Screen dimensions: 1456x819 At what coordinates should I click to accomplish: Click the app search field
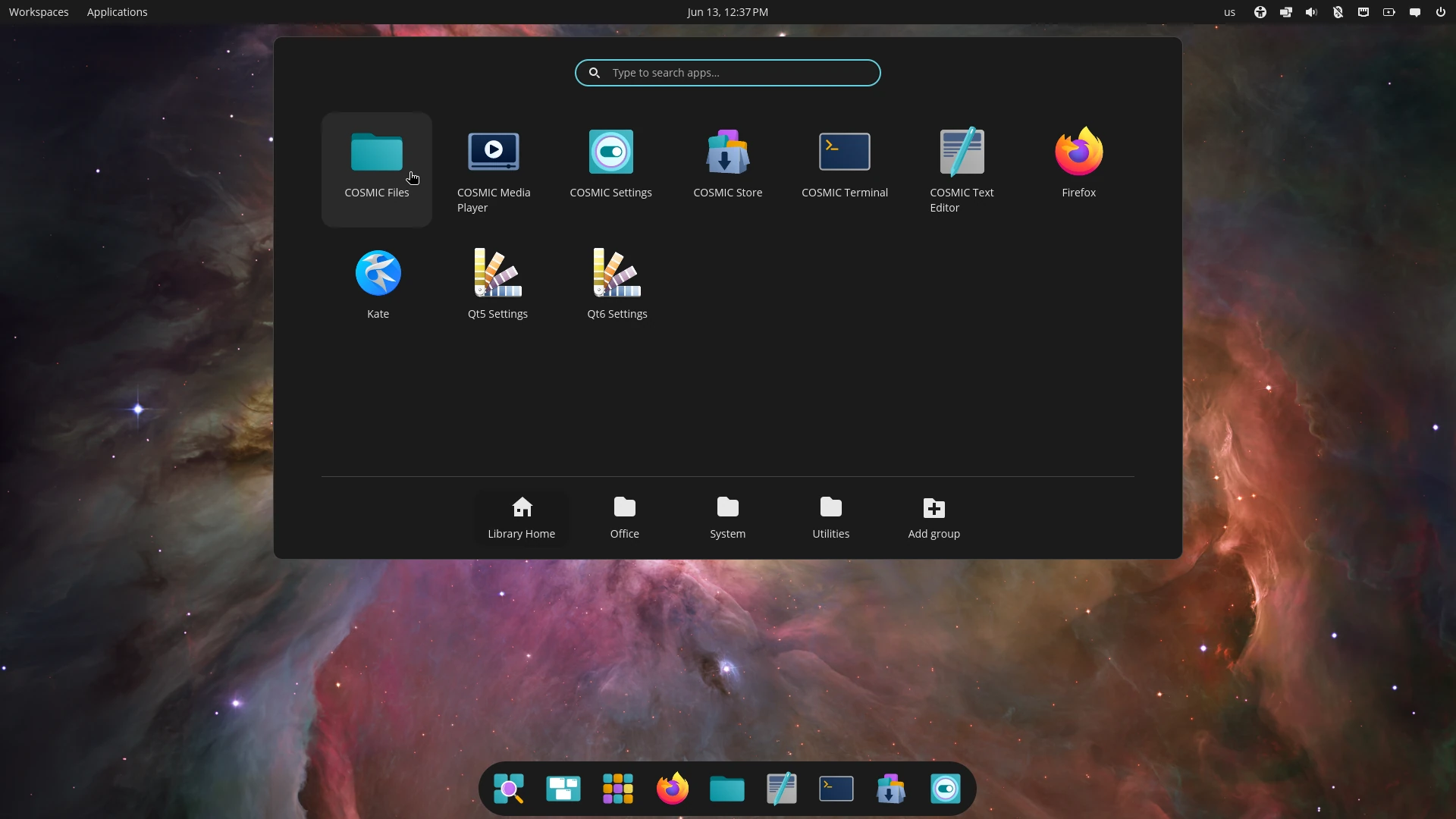tap(727, 73)
